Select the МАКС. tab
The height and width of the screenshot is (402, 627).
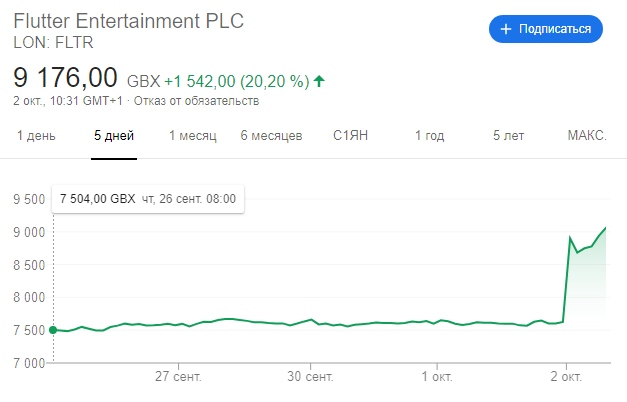coord(587,136)
